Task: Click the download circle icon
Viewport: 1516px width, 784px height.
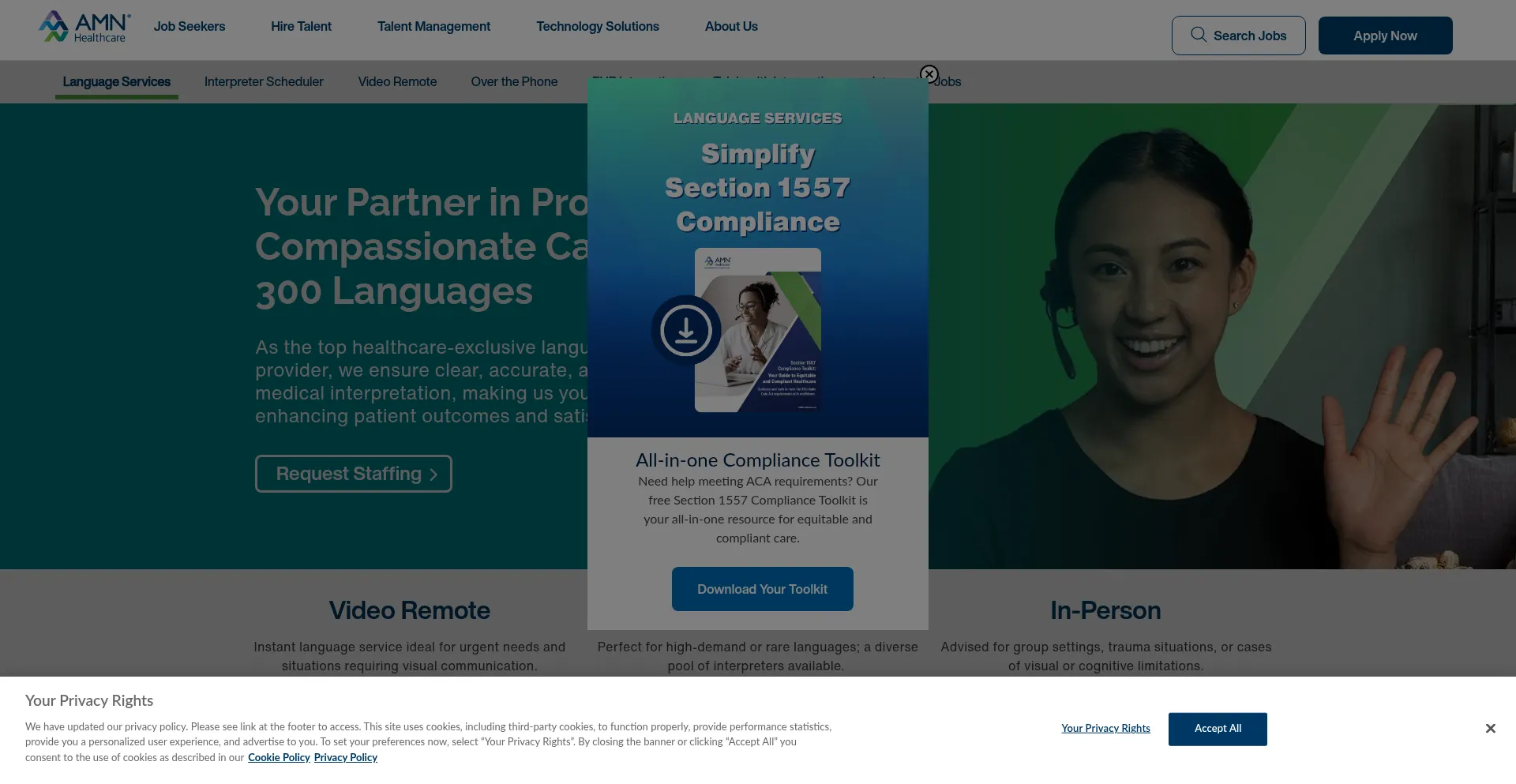Action: pyautogui.click(x=686, y=330)
